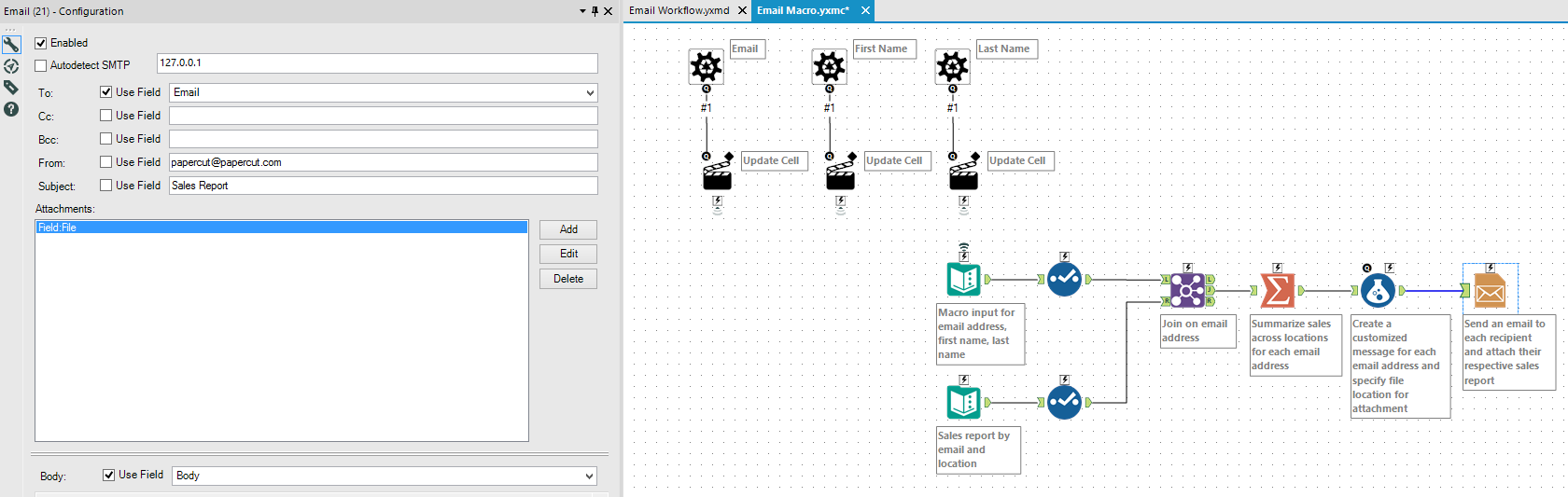The width and height of the screenshot is (1568, 497).
Task: Open the To field dropdown showing Email
Action: coord(589,93)
